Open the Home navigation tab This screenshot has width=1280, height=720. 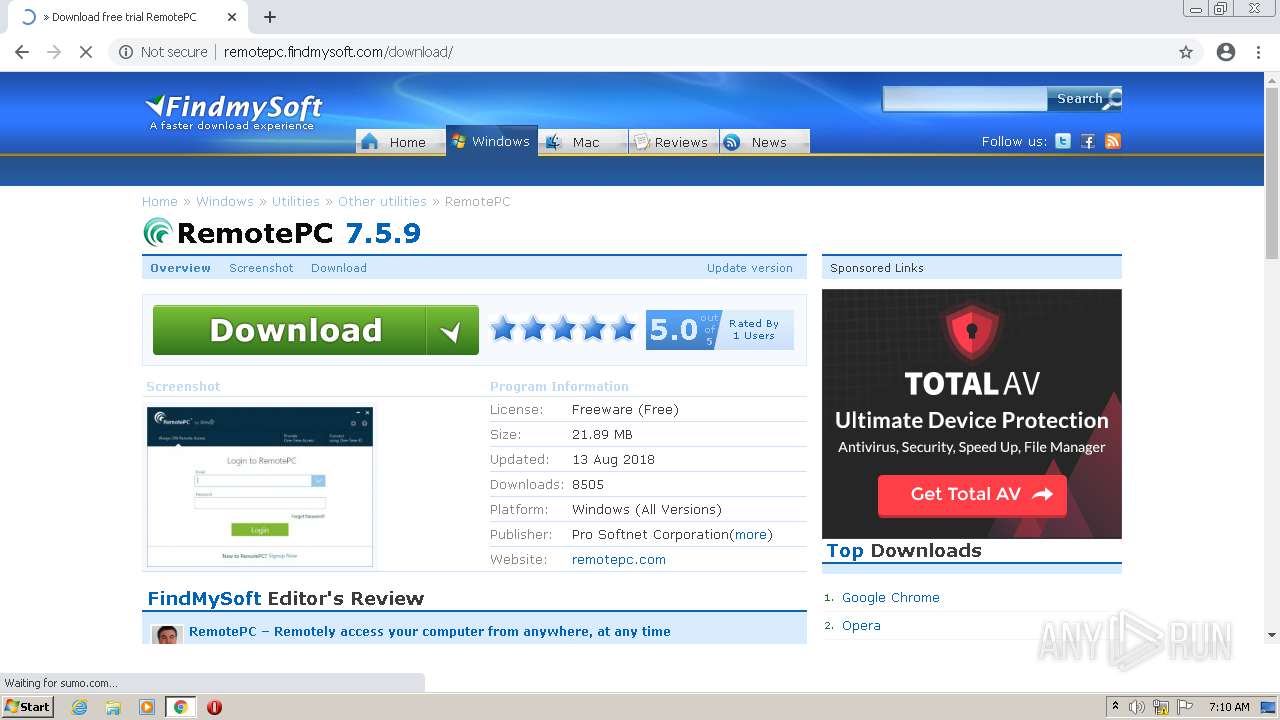[400, 142]
